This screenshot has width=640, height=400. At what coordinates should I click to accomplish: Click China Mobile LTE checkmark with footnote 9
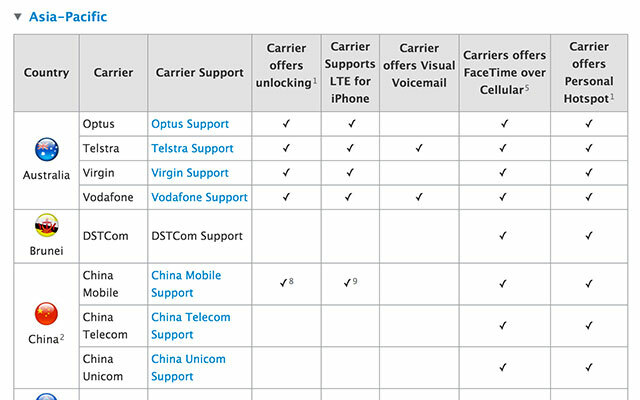click(x=347, y=283)
